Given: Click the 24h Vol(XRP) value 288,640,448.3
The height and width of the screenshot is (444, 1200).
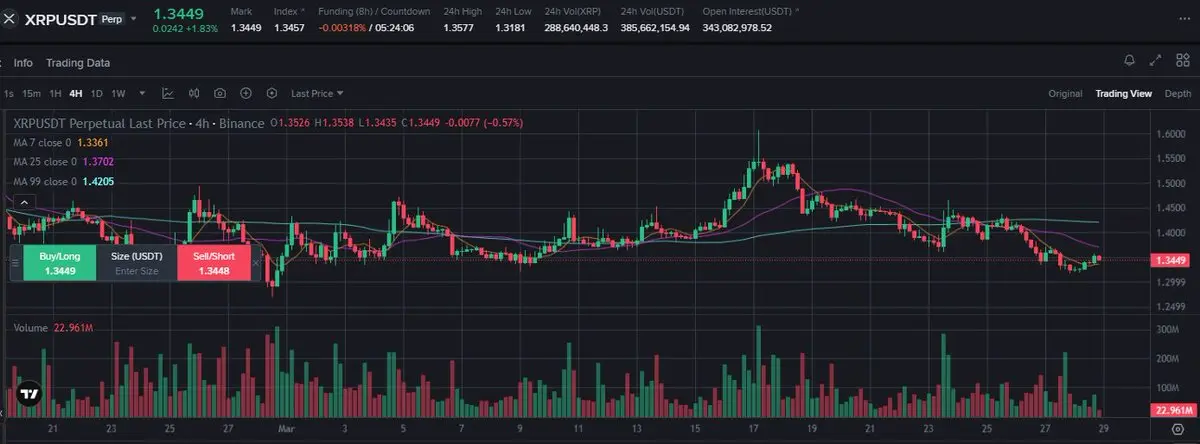Looking at the screenshot, I should click(x=577, y=27).
